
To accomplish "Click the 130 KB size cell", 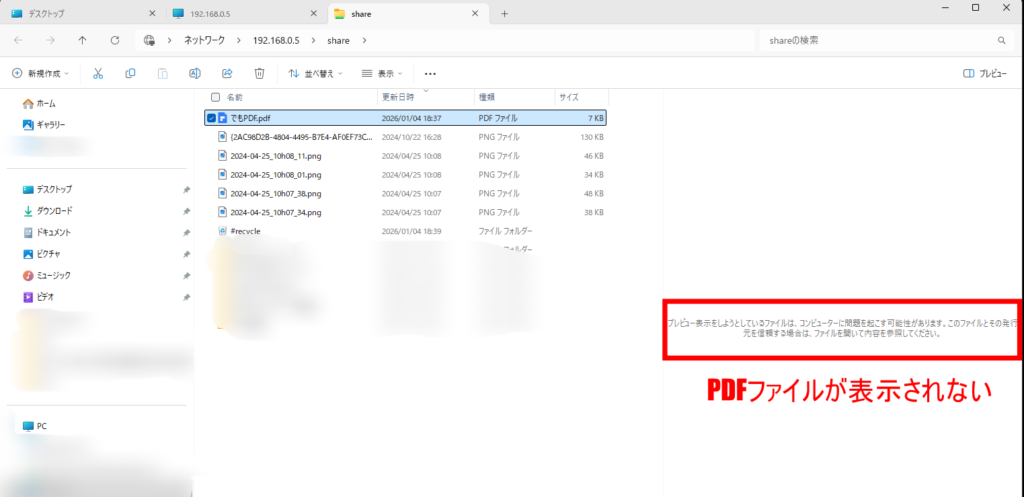I will 591,137.
